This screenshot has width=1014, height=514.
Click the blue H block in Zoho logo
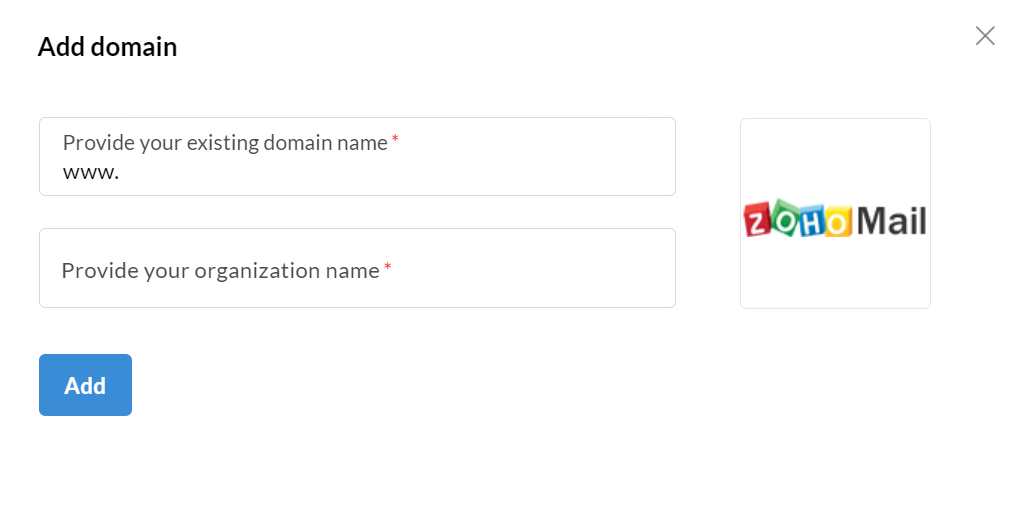tap(812, 220)
